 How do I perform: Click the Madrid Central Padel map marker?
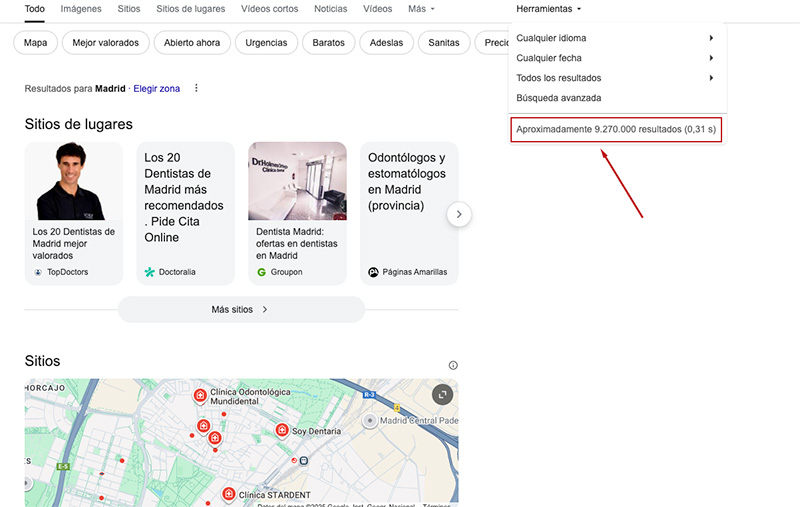pos(370,421)
